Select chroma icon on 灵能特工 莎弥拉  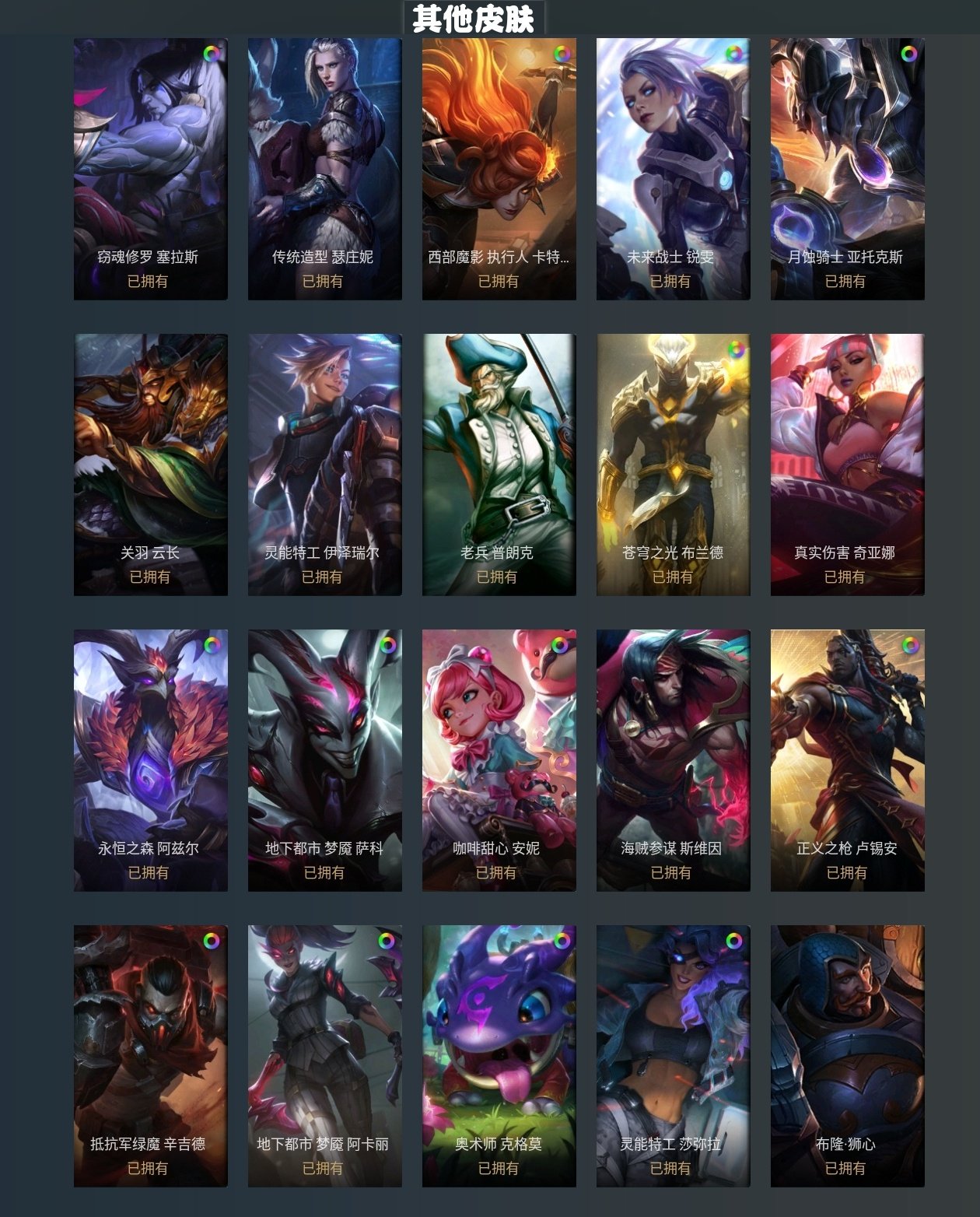tap(734, 941)
